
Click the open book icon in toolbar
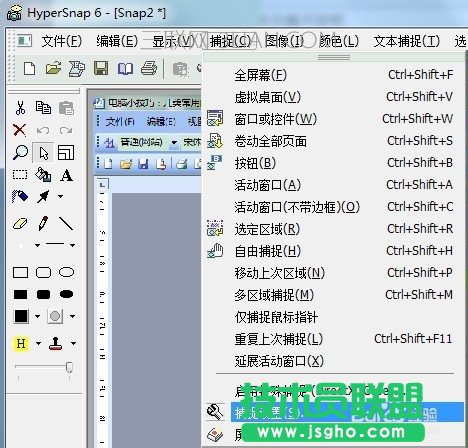coord(125,69)
